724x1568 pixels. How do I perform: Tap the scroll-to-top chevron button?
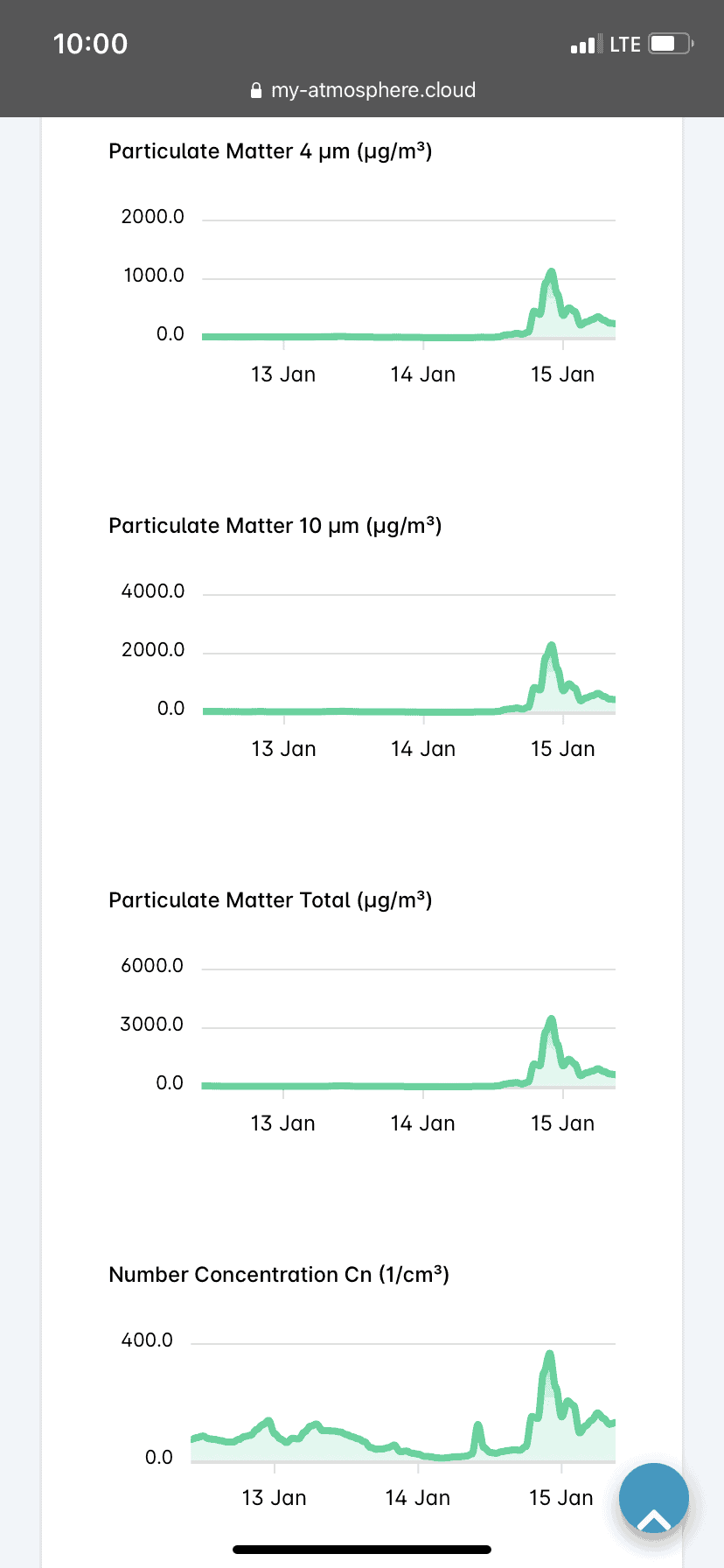tap(654, 1498)
